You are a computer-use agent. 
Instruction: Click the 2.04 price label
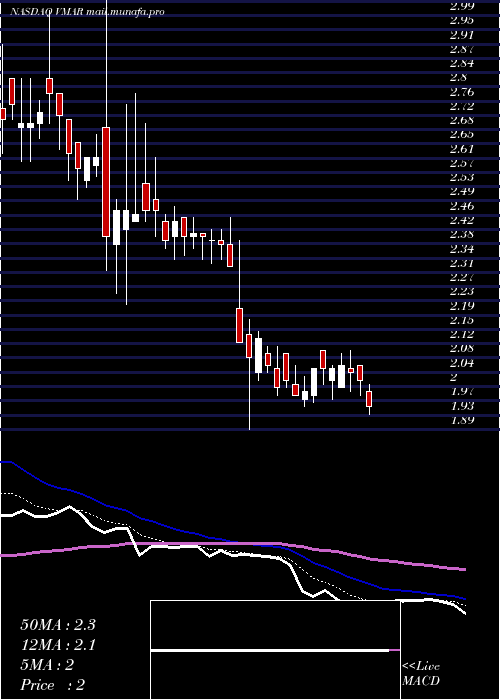(x=461, y=363)
